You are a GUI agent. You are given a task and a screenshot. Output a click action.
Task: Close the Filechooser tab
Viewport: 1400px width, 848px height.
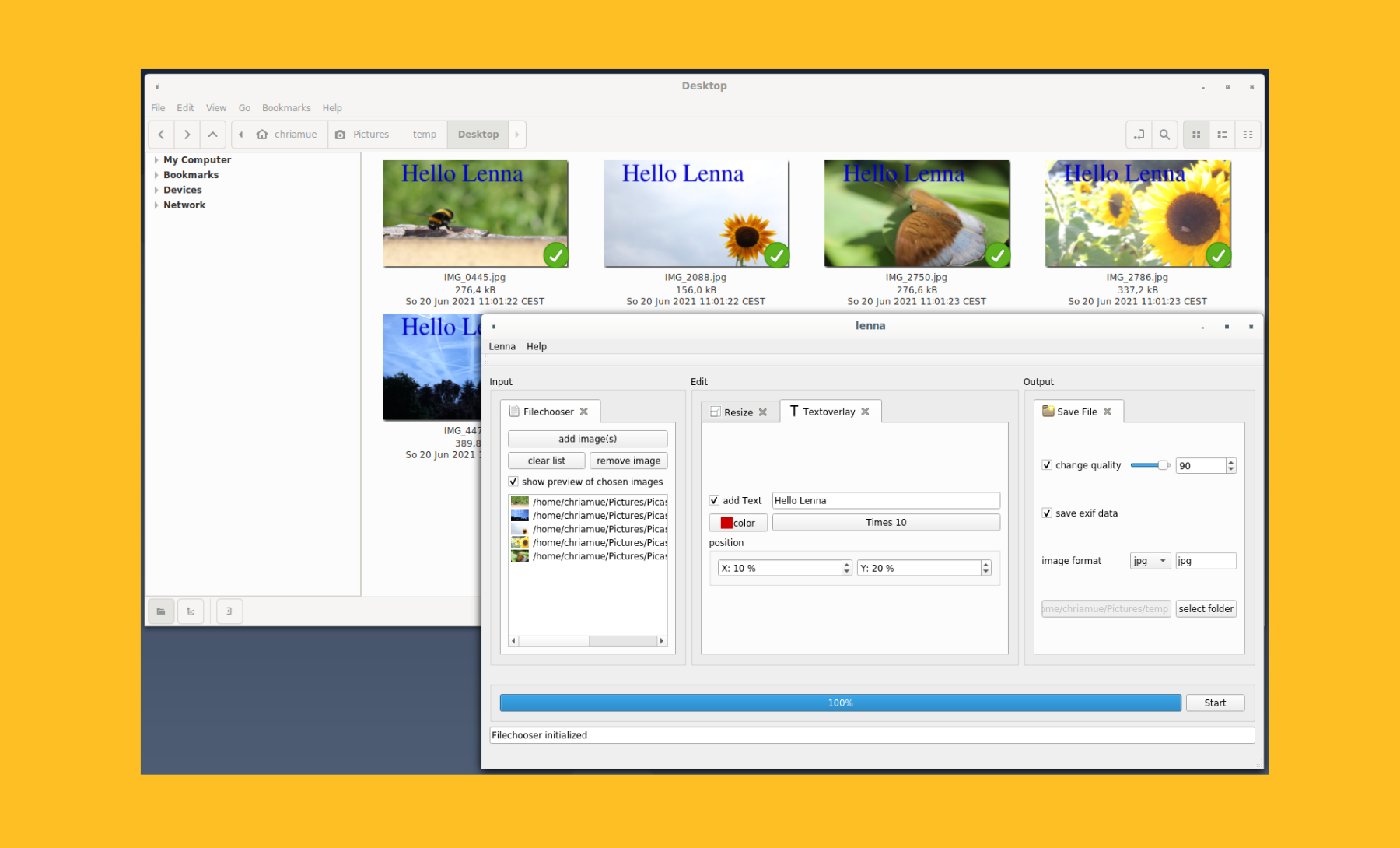[x=584, y=412]
